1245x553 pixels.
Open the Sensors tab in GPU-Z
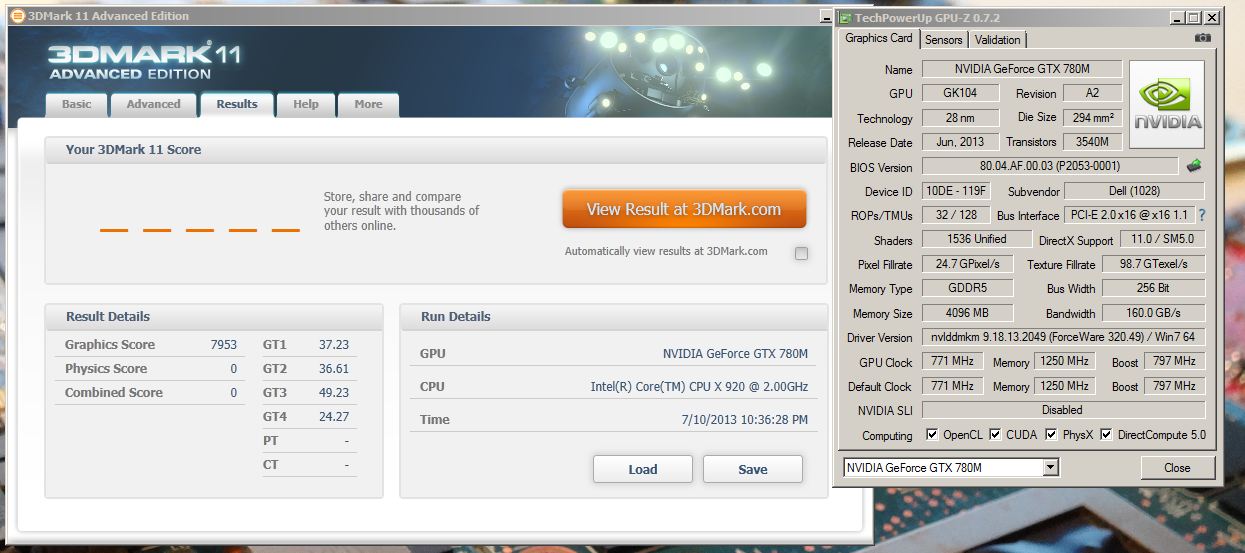click(943, 40)
